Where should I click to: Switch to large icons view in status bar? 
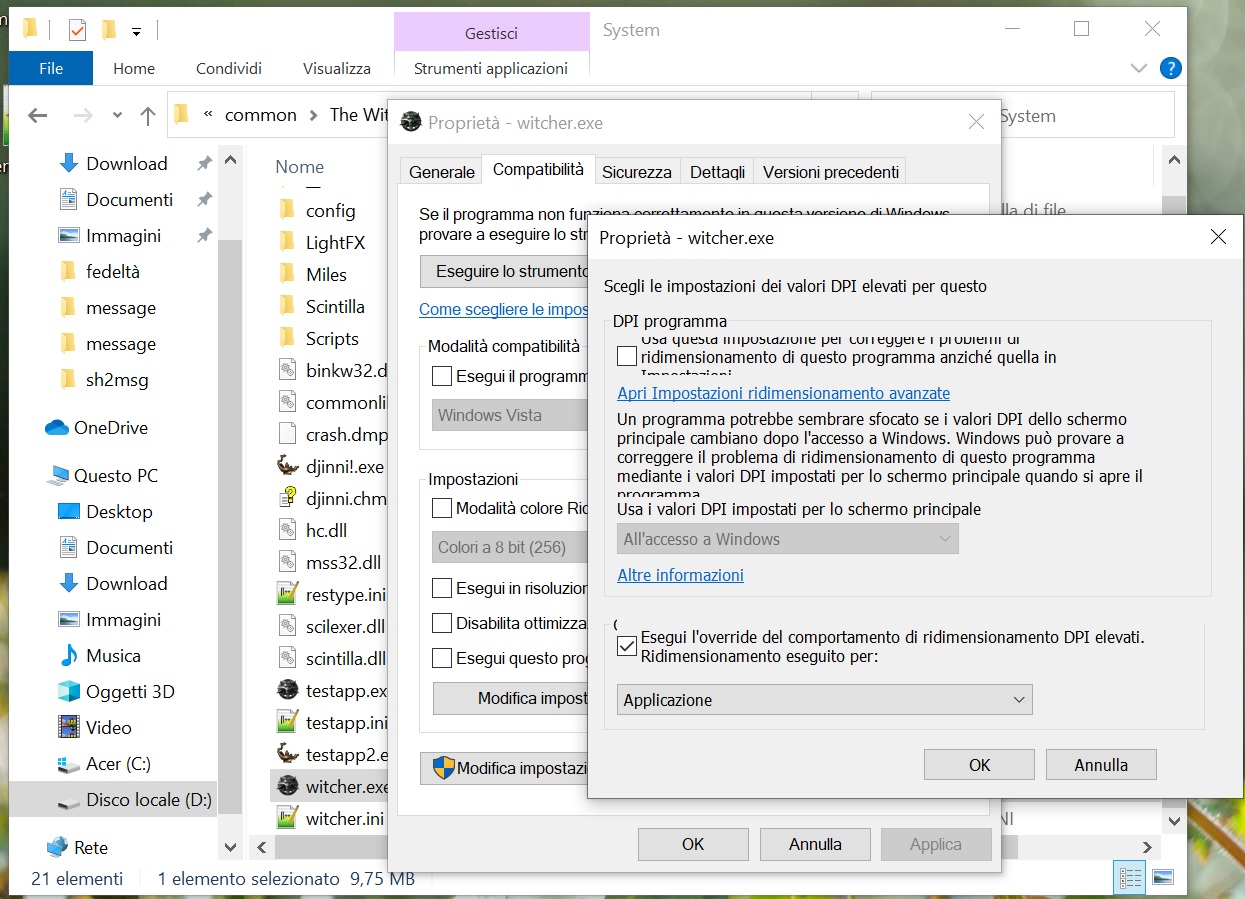pos(1162,878)
